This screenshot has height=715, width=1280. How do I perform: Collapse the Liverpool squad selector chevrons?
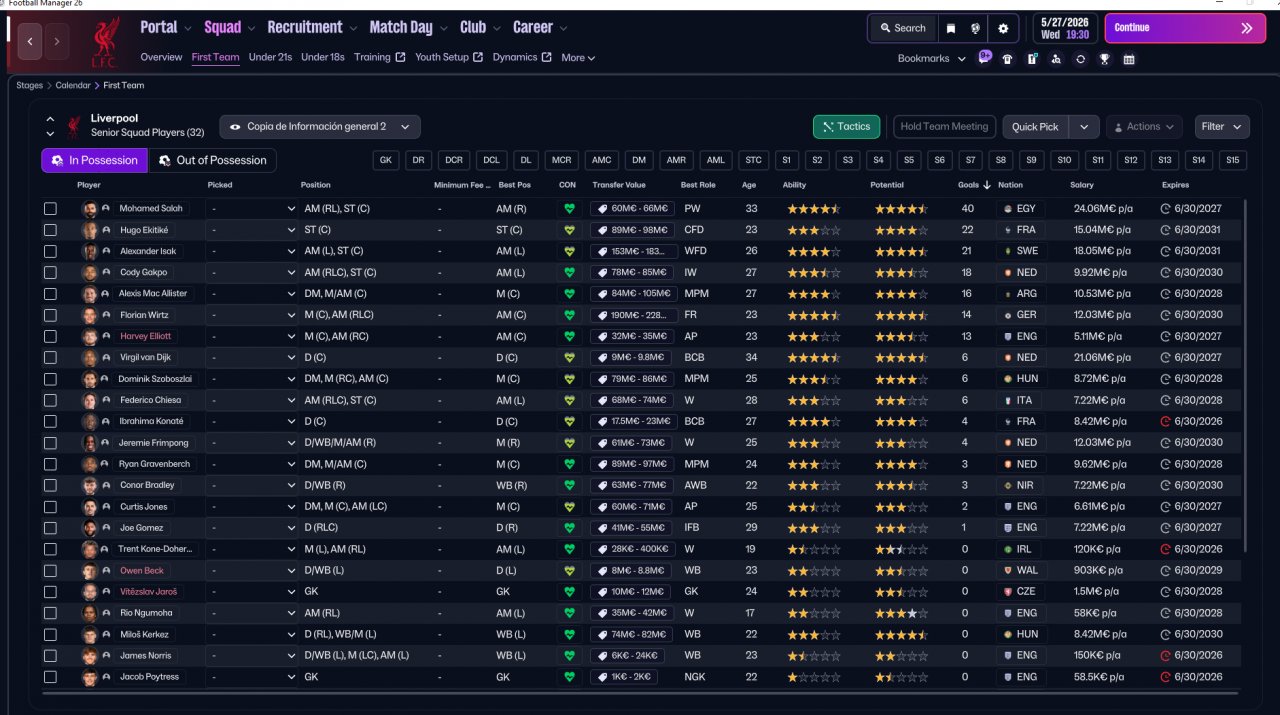coord(50,126)
